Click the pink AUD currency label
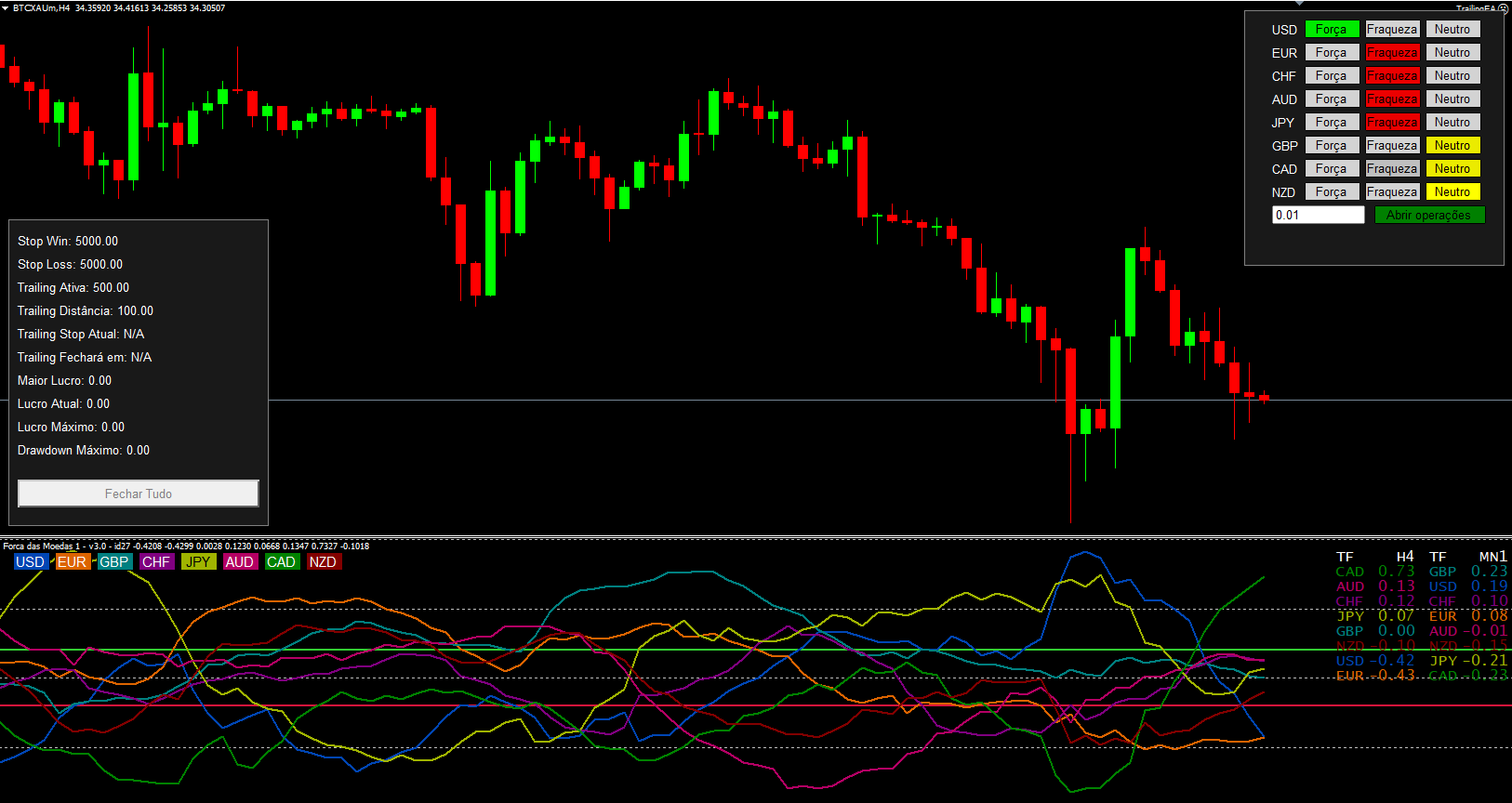 [239, 561]
